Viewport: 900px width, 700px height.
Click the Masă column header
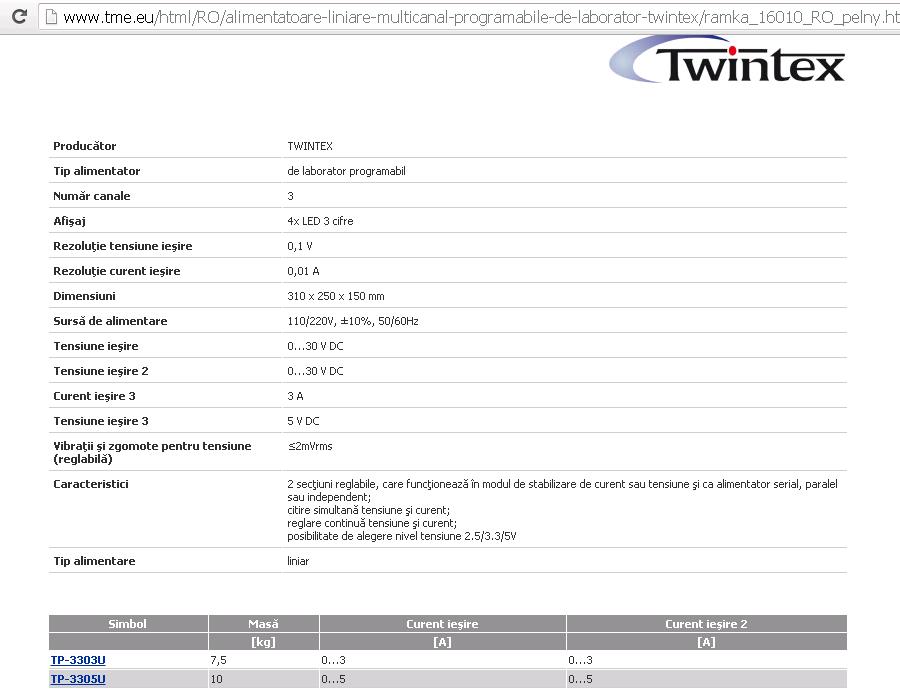pyautogui.click(x=263, y=624)
